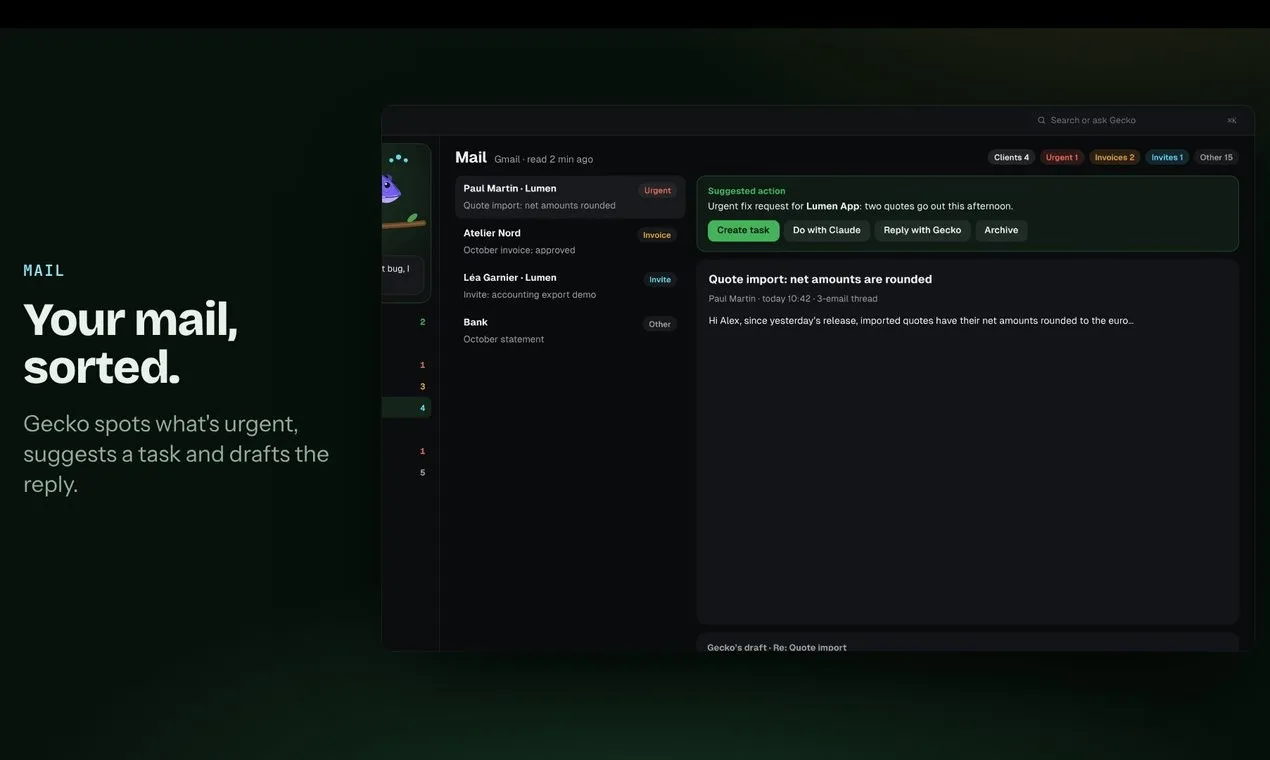Click the "Your mail, sorted." headline
This screenshot has height=760, width=1270.
pos(131,342)
